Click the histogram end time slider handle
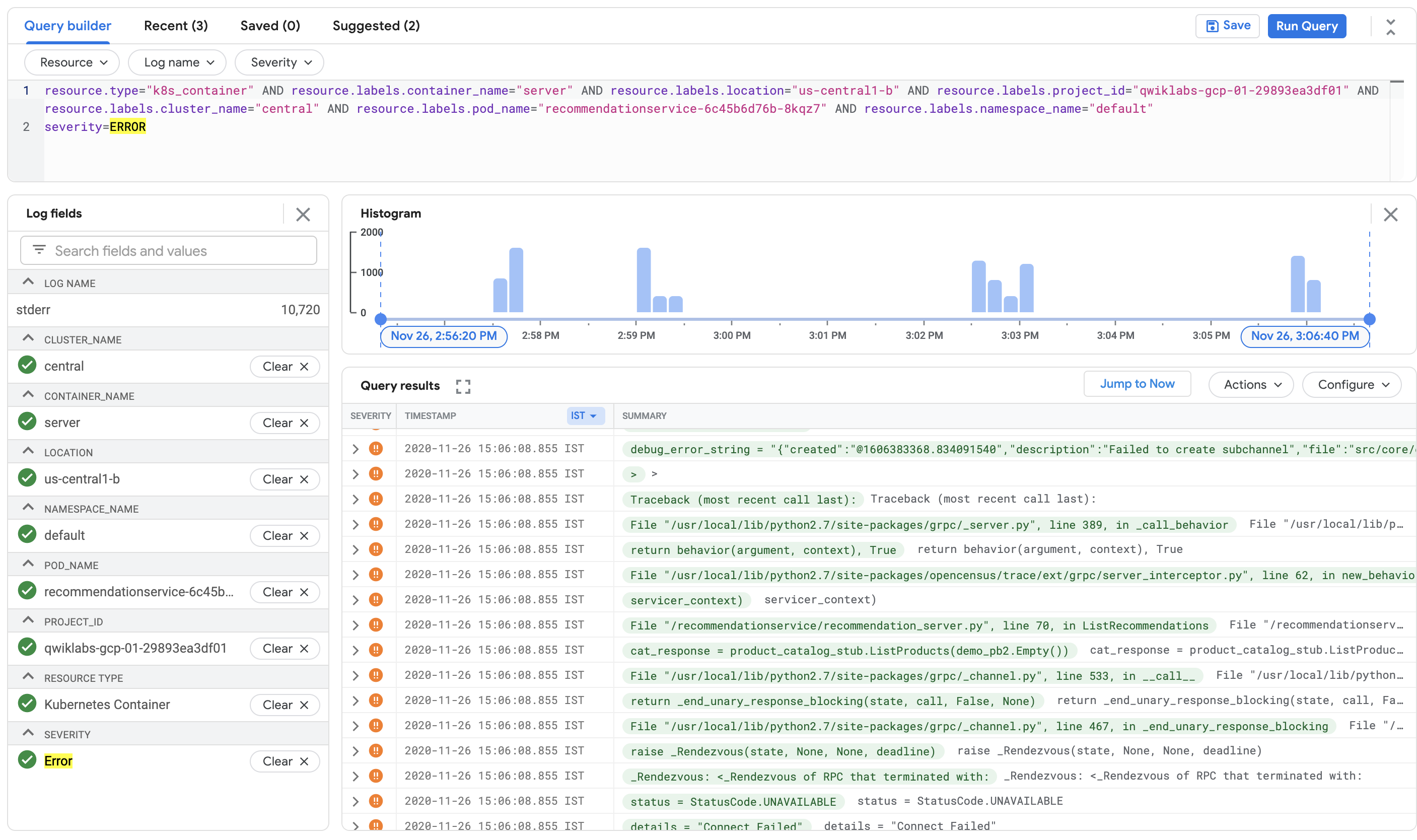Image resolution: width=1417 pixels, height=840 pixels. pos(1369,319)
